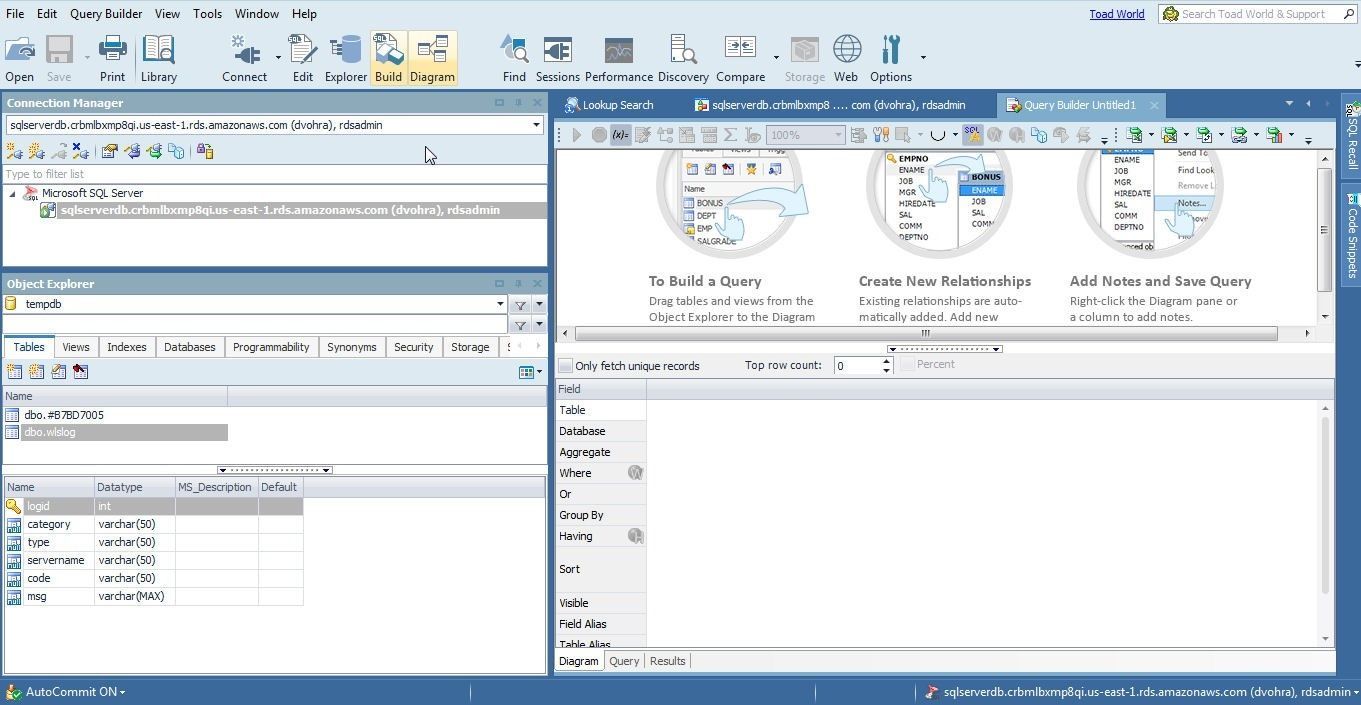1361x705 pixels.
Task: Switch to the Views tab in Object Explorer
Action: (x=76, y=347)
